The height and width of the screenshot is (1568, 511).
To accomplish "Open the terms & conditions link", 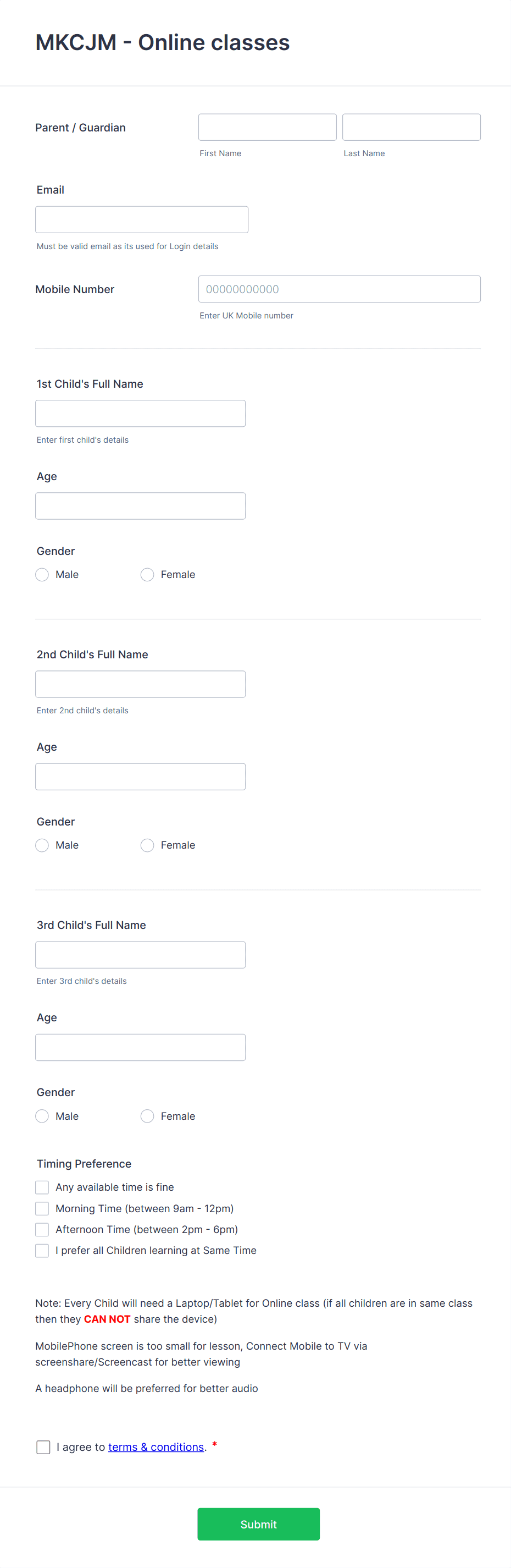I will 155,1448.
